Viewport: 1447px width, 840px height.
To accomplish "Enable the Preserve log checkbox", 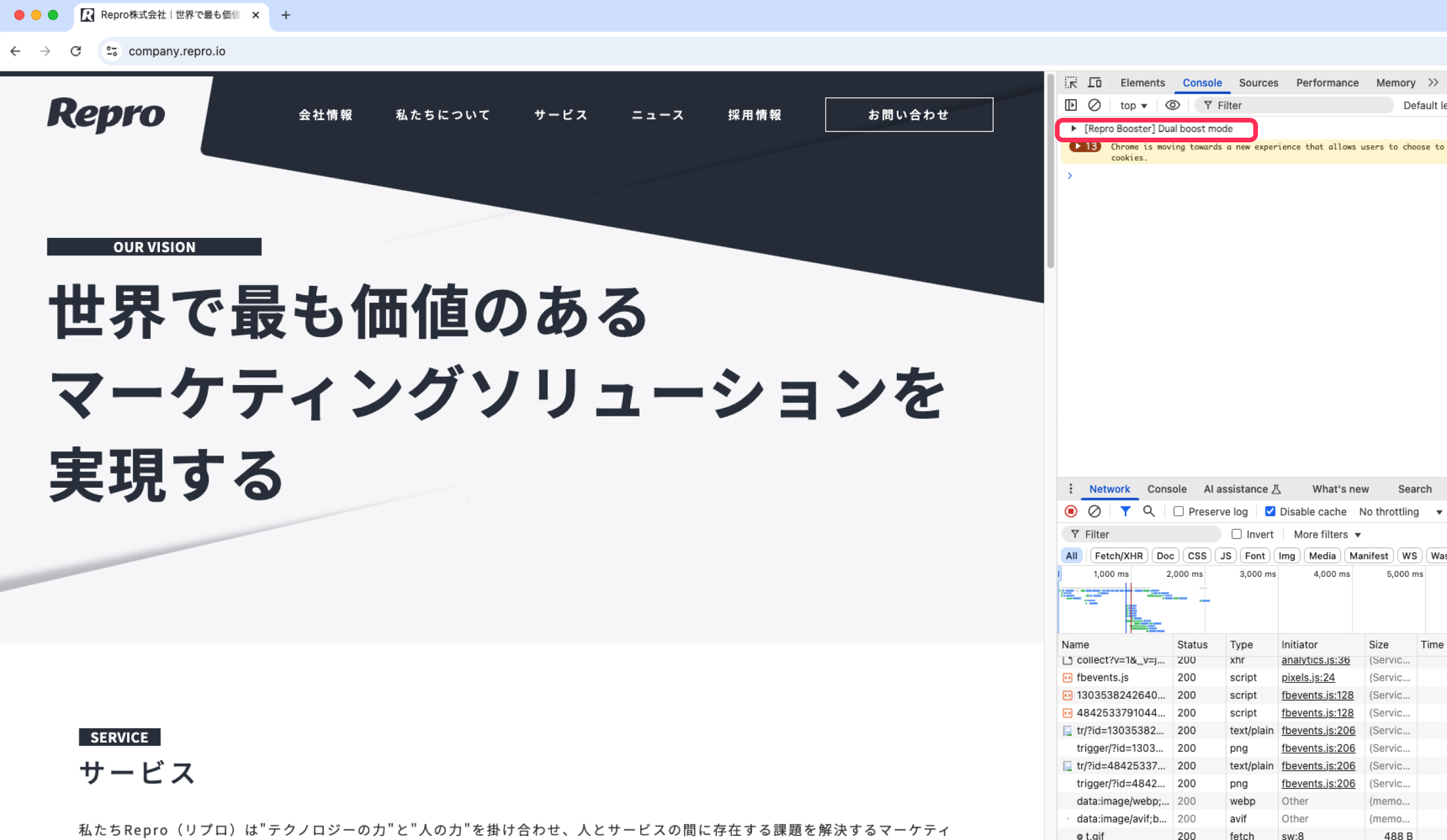I will tap(1179, 512).
